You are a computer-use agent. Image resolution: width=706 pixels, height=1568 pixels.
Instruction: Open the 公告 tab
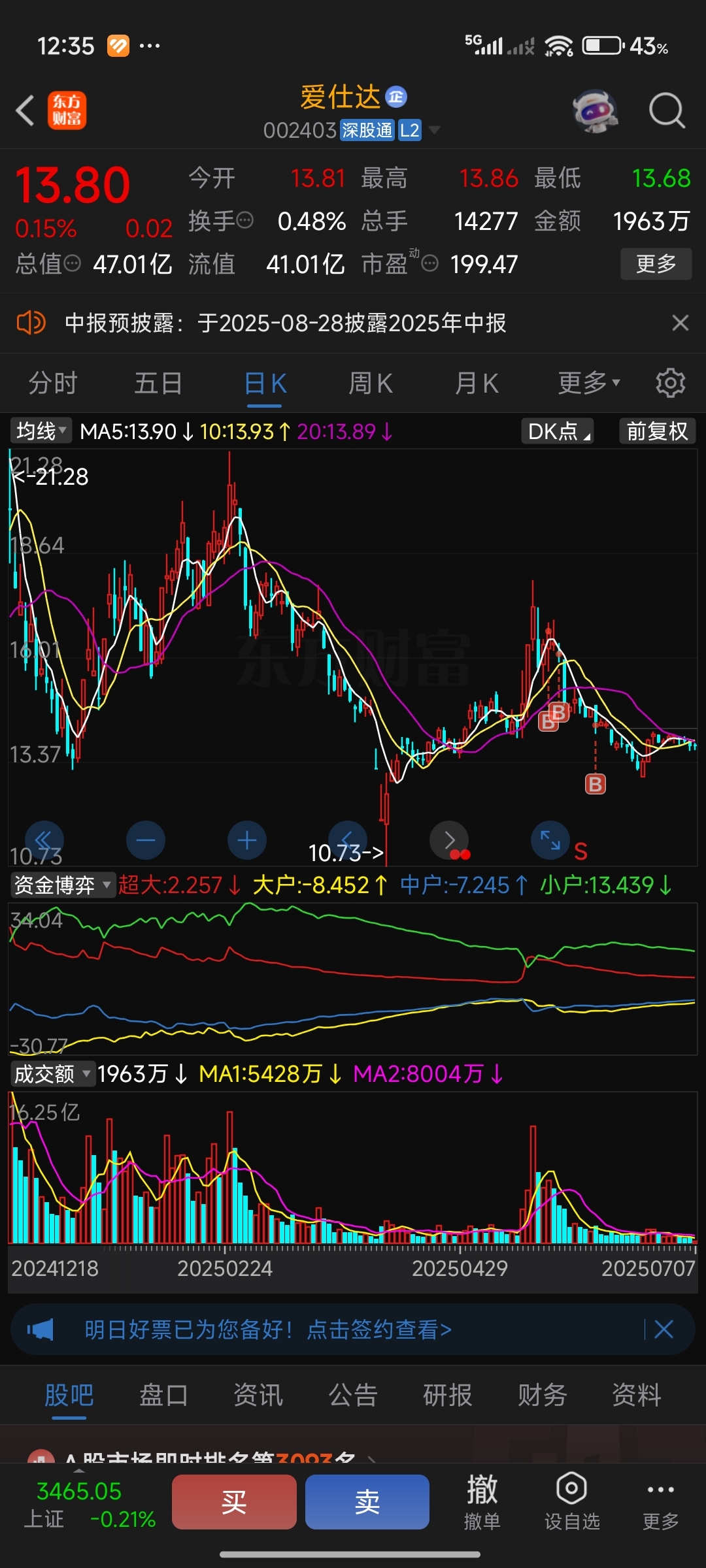353,1395
